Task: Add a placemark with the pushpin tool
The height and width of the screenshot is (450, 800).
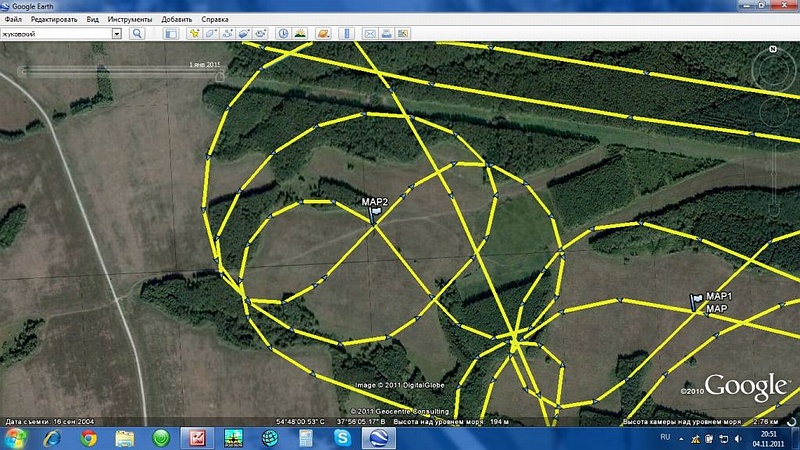Action: click(195, 33)
